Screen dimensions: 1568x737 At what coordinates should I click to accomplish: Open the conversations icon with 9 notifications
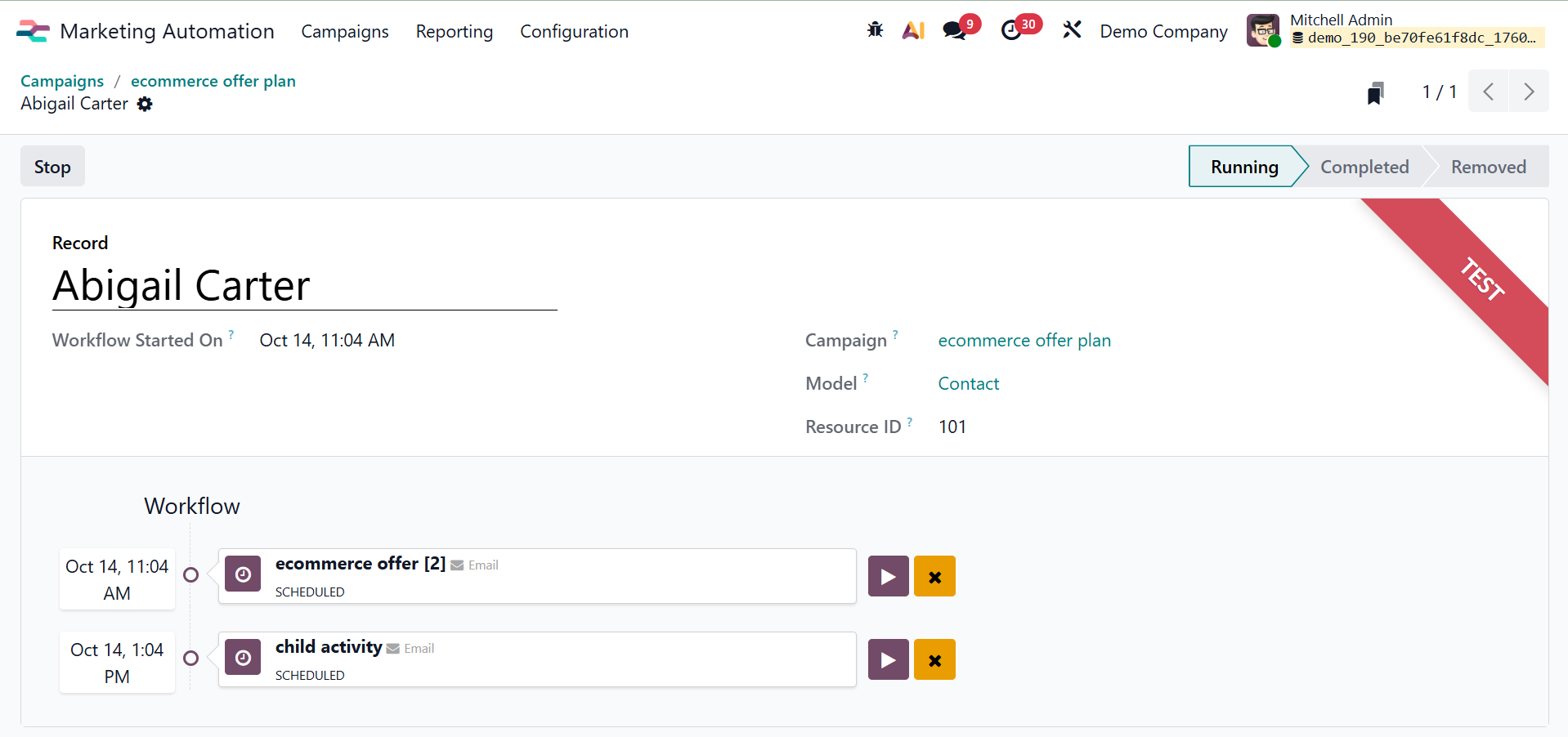click(x=953, y=29)
